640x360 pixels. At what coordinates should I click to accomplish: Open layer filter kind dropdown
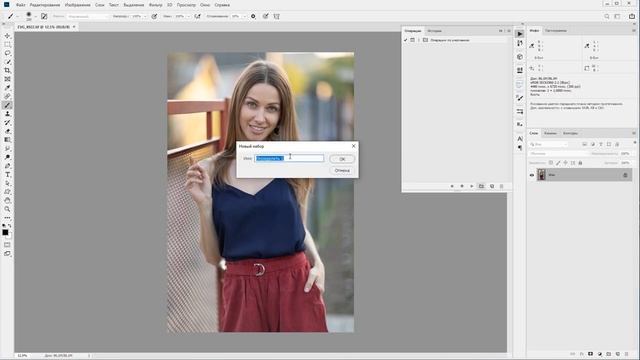click(548, 144)
